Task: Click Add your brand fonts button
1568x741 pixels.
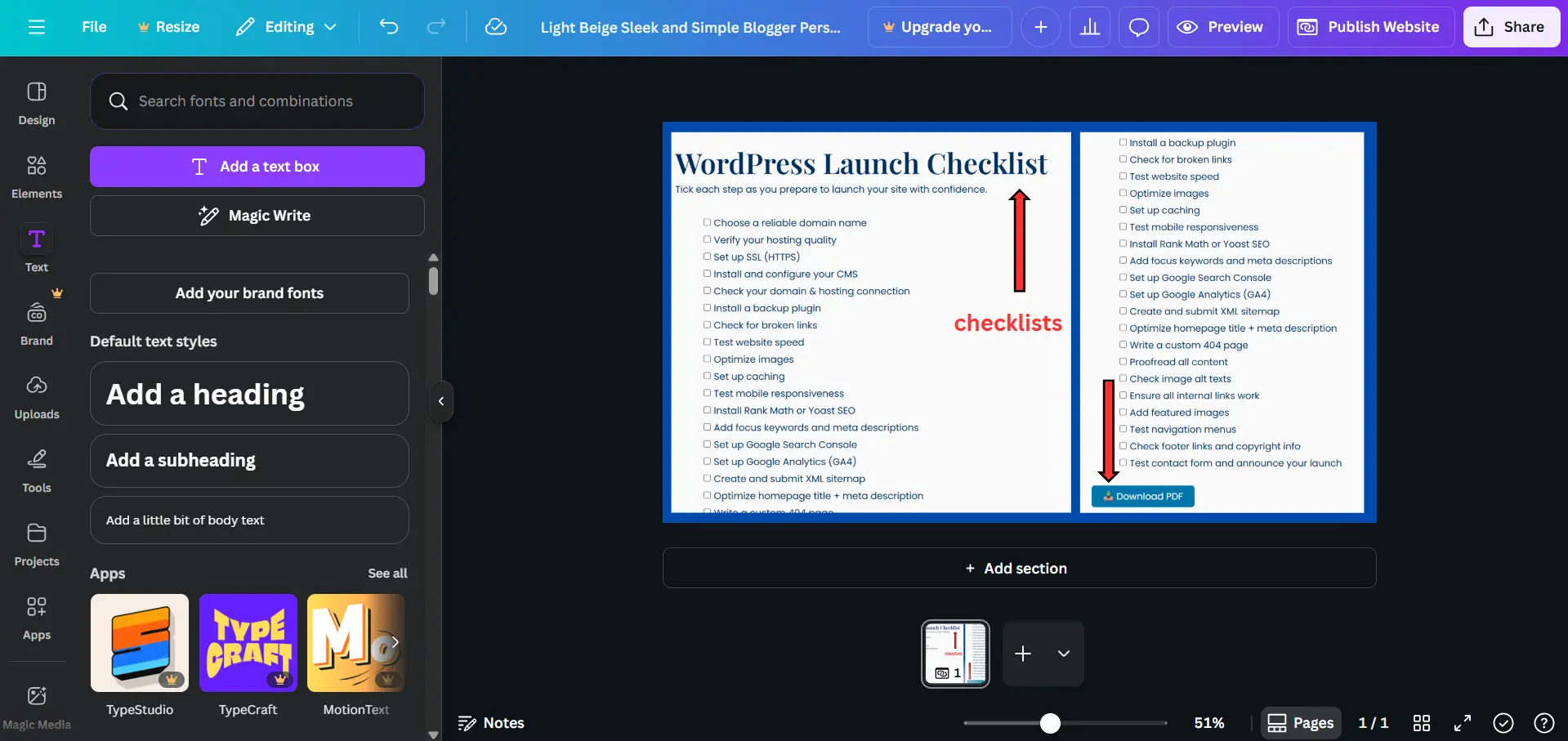Action: (x=249, y=293)
